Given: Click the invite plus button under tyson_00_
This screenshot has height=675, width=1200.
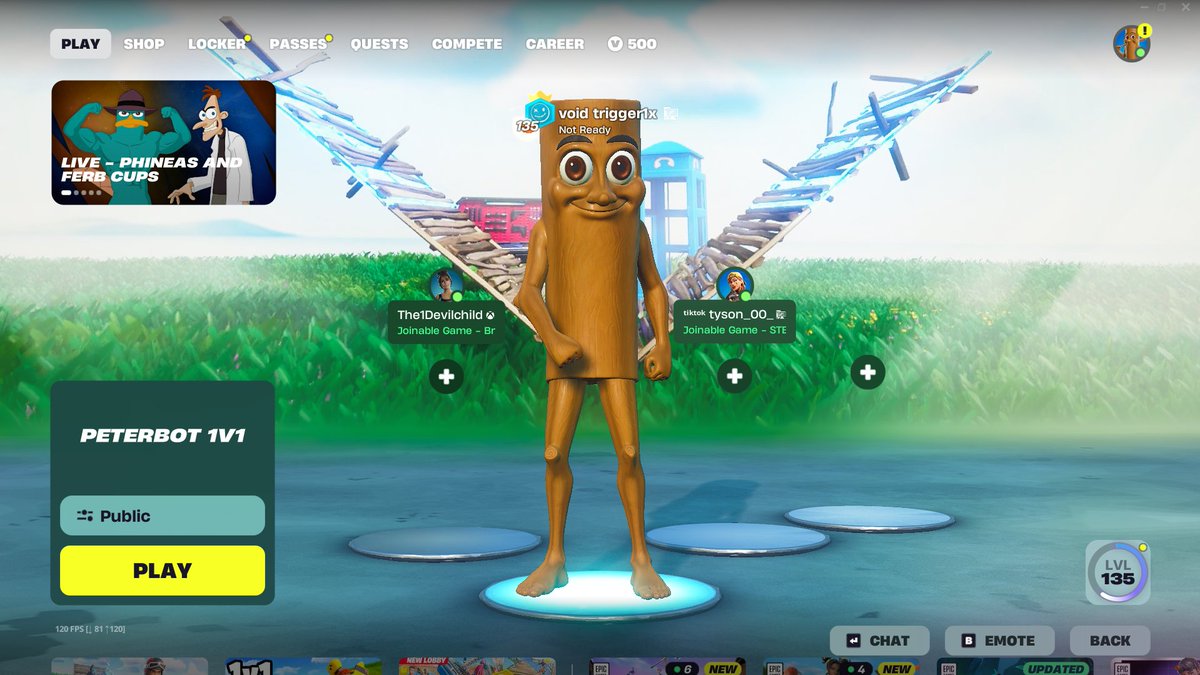Looking at the screenshot, I should pyautogui.click(x=735, y=376).
